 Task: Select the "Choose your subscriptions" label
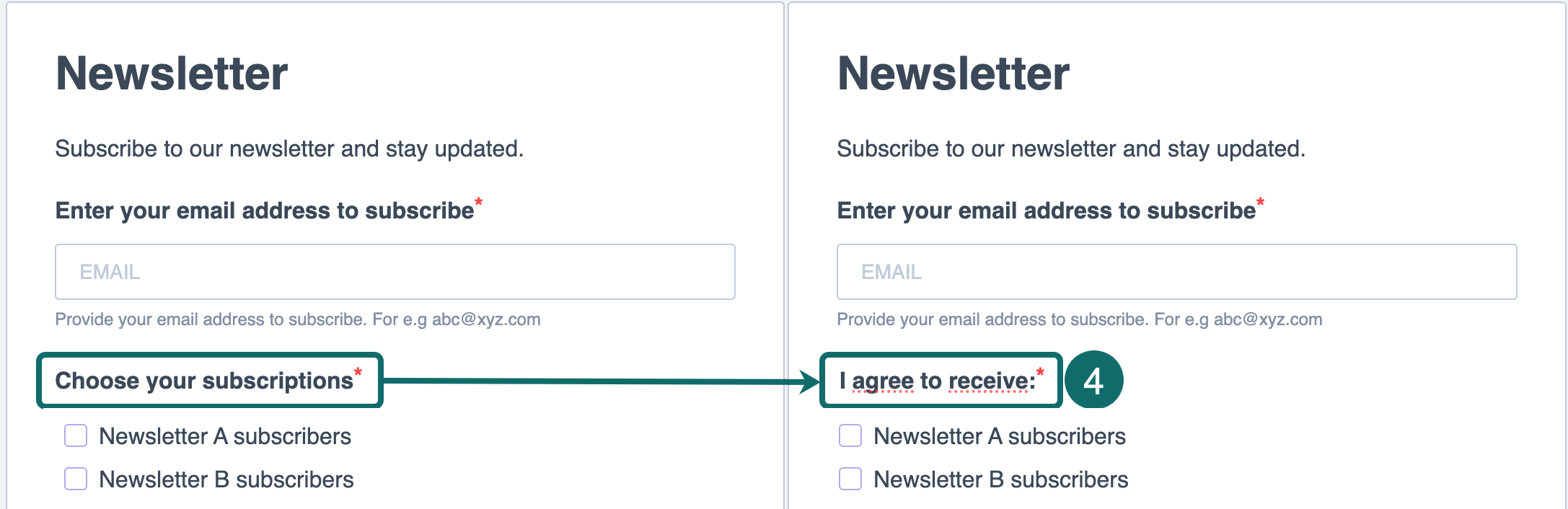[x=204, y=381]
